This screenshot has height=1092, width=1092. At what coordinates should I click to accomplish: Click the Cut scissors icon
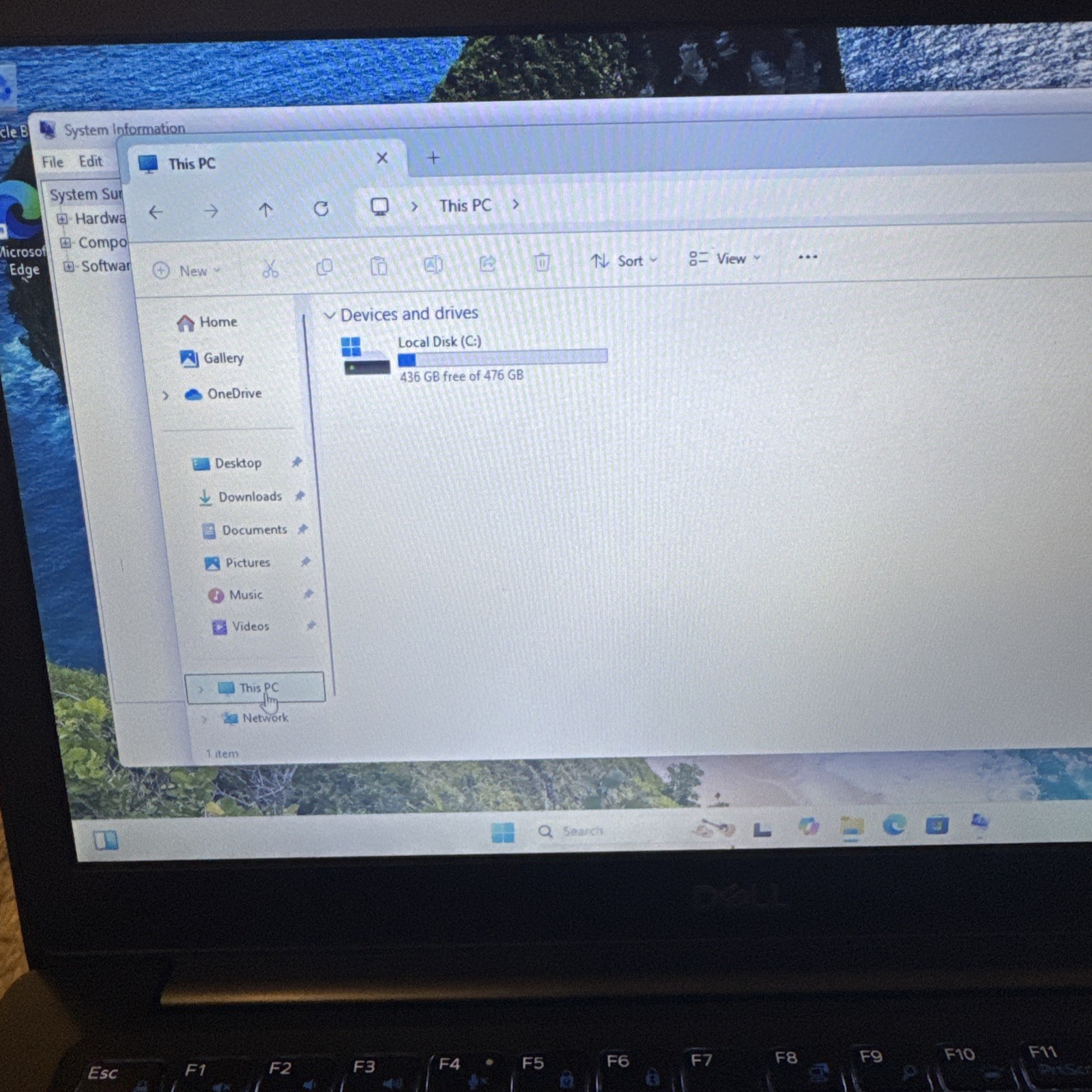click(270, 269)
